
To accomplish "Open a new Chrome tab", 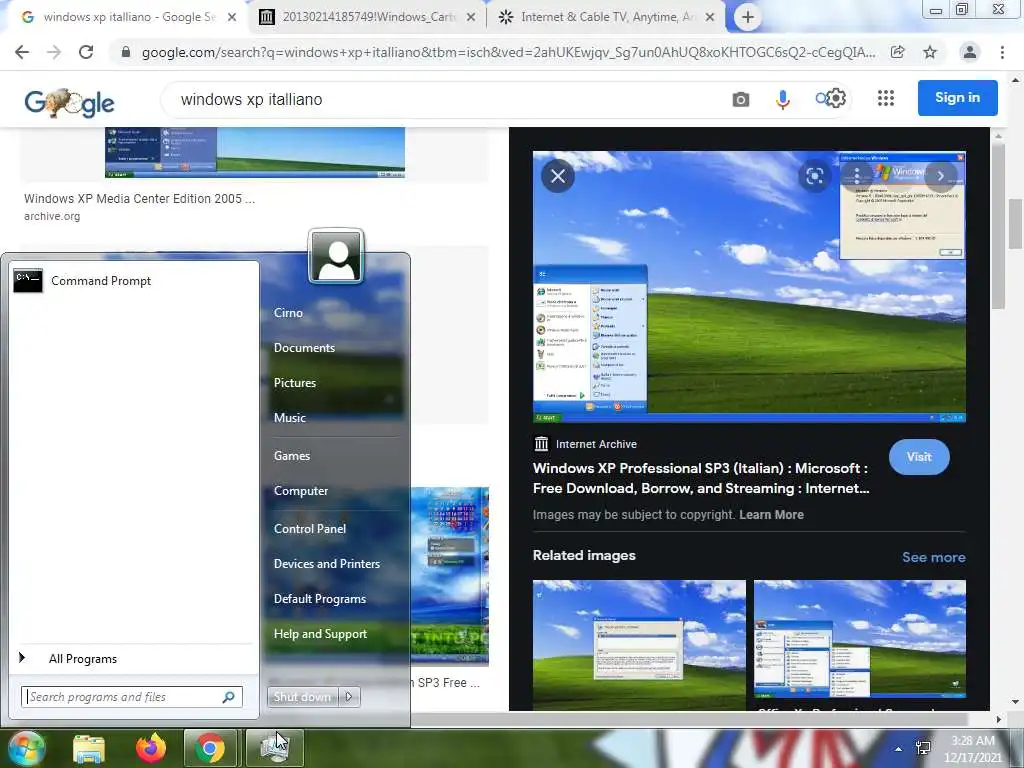I will pyautogui.click(x=748, y=18).
